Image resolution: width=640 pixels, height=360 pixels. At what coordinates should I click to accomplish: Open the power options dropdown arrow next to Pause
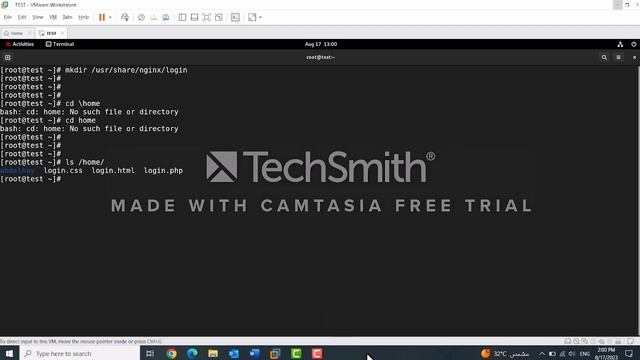click(110, 17)
